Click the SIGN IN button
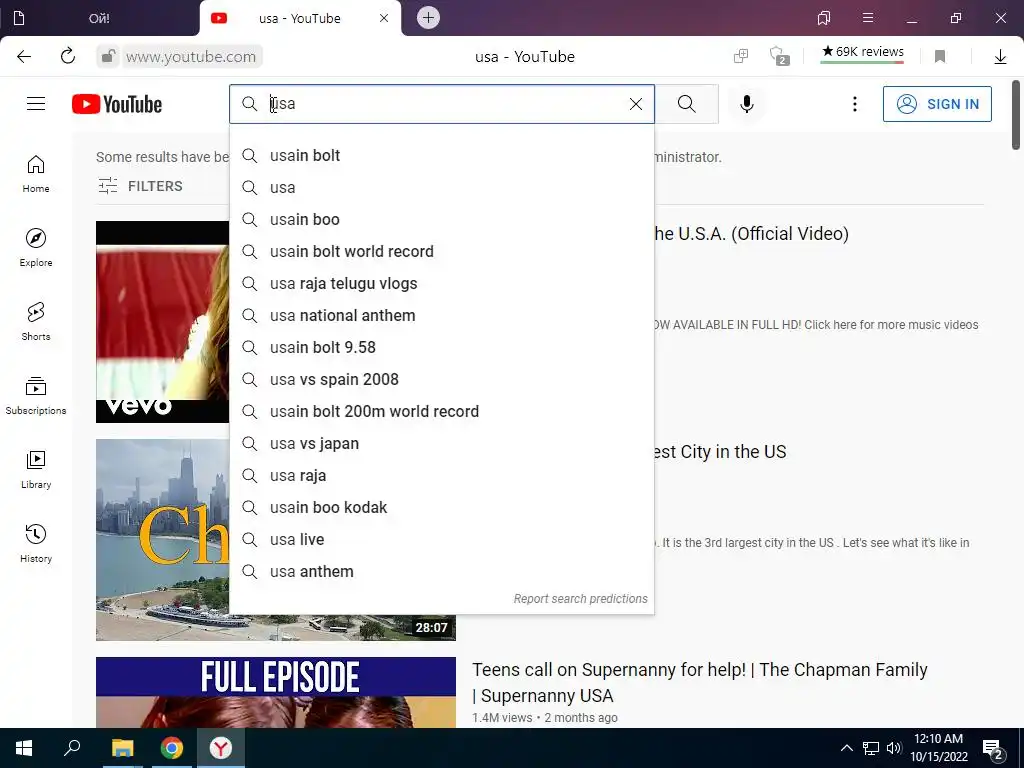The image size is (1024, 768). [937, 104]
